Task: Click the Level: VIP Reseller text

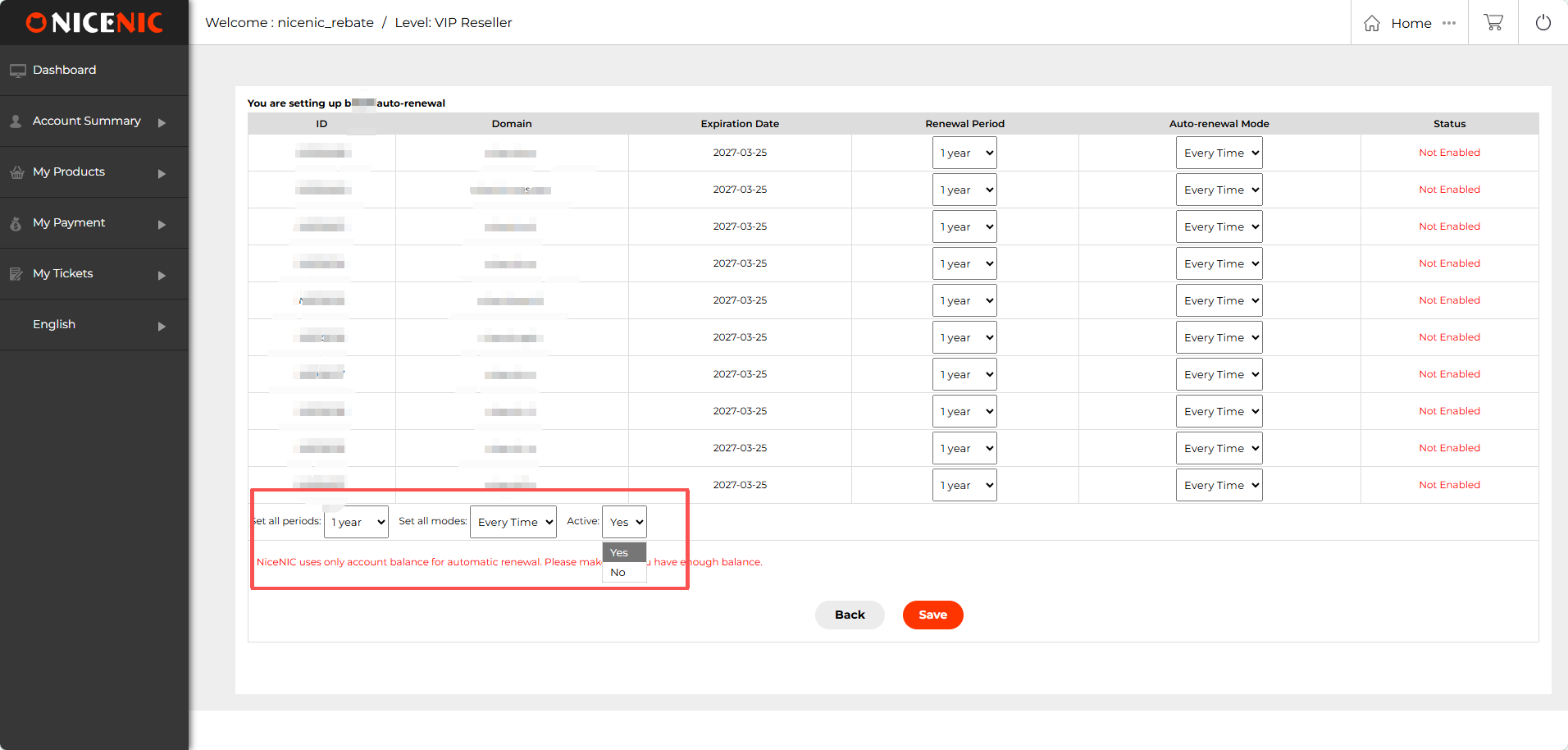Action: pos(454,23)
